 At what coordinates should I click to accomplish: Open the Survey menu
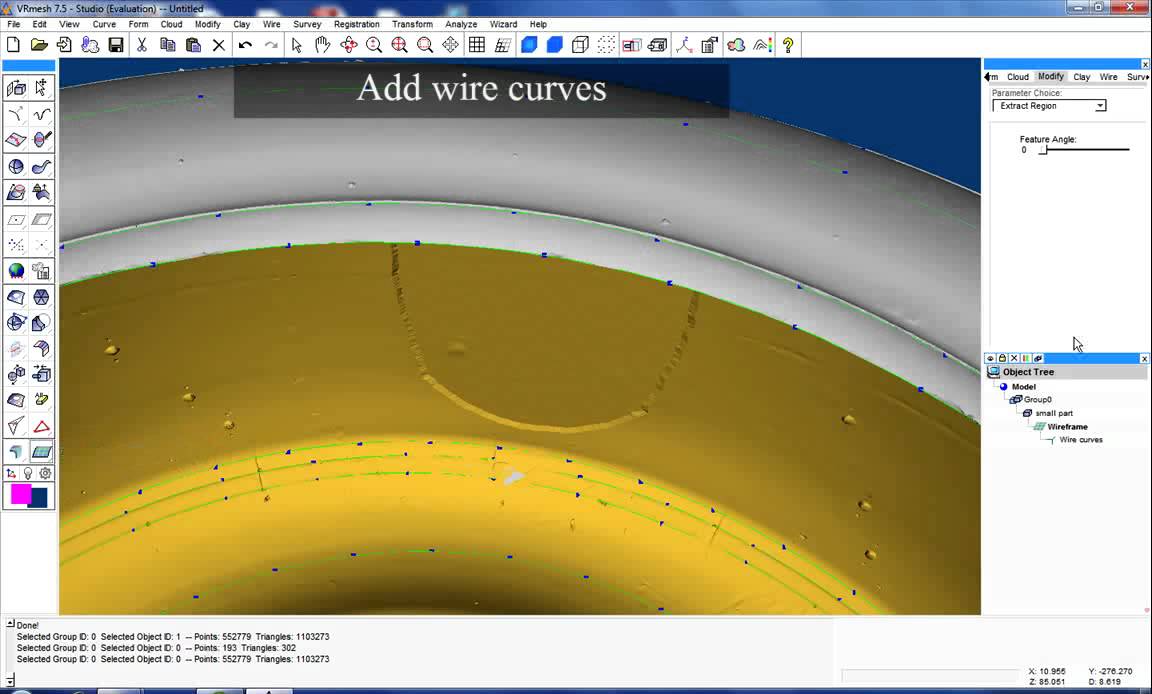point(307,24)
